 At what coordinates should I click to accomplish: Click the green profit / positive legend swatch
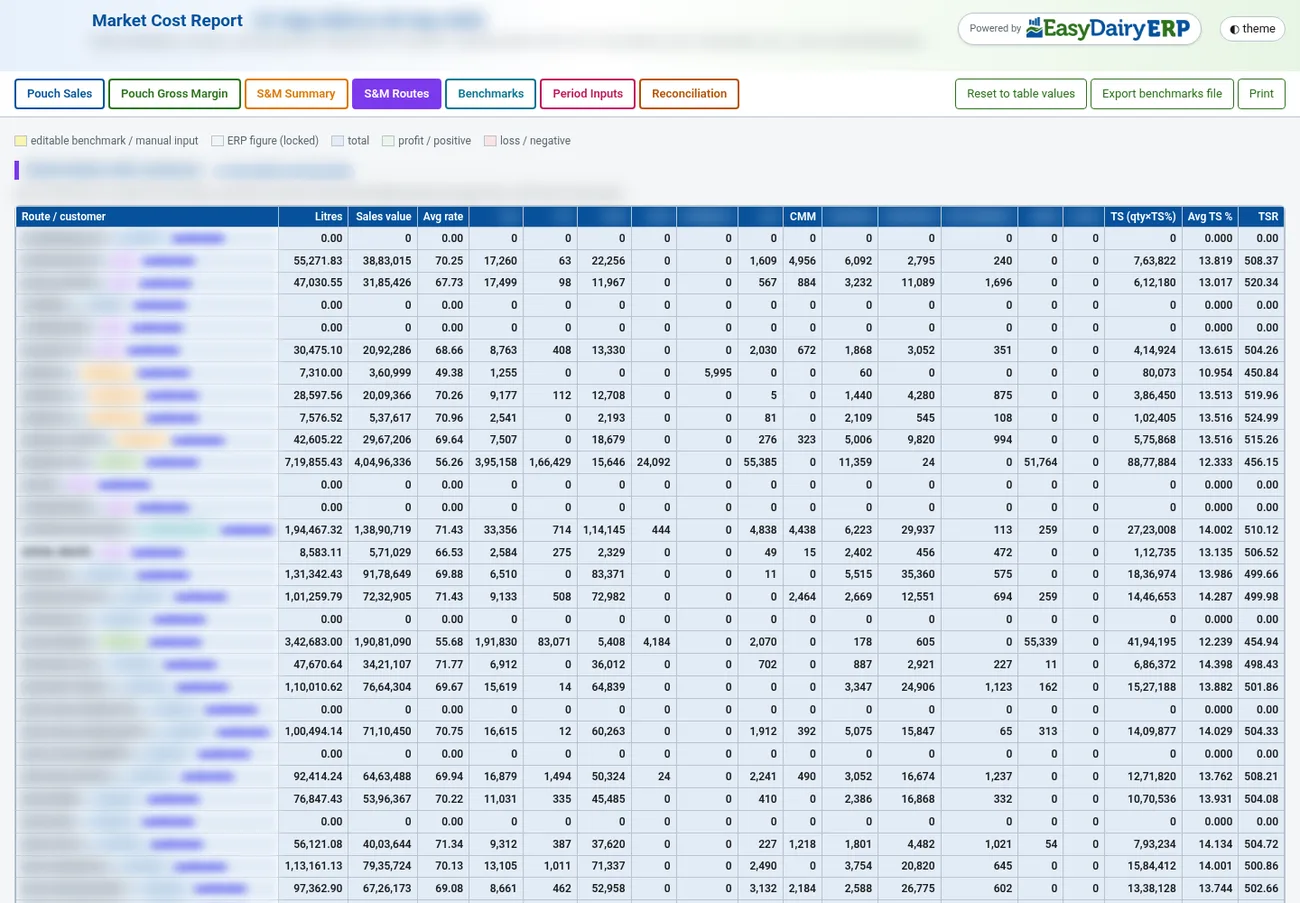388,141
